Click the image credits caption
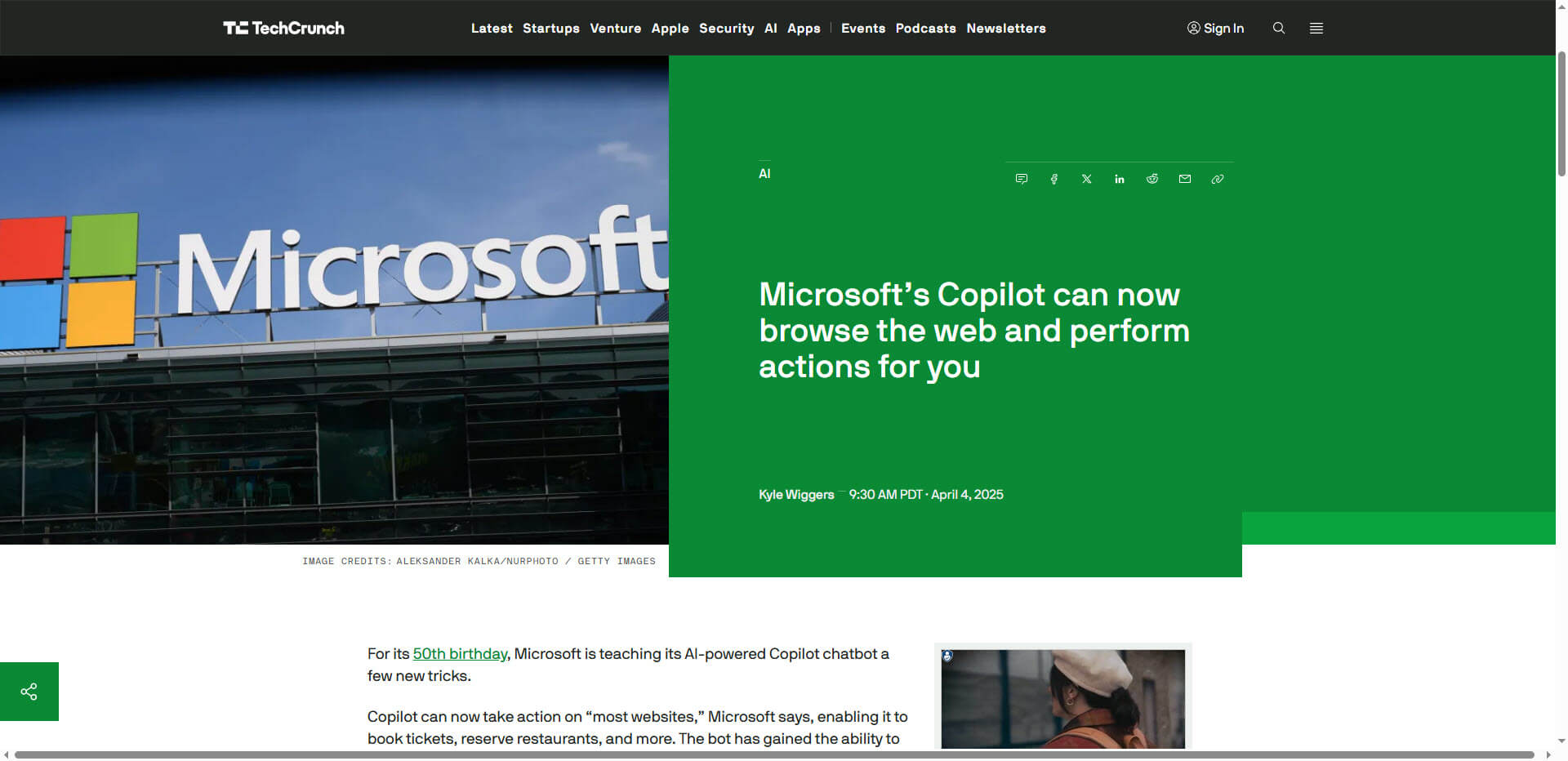1568x761 pixels. (479, 561)
